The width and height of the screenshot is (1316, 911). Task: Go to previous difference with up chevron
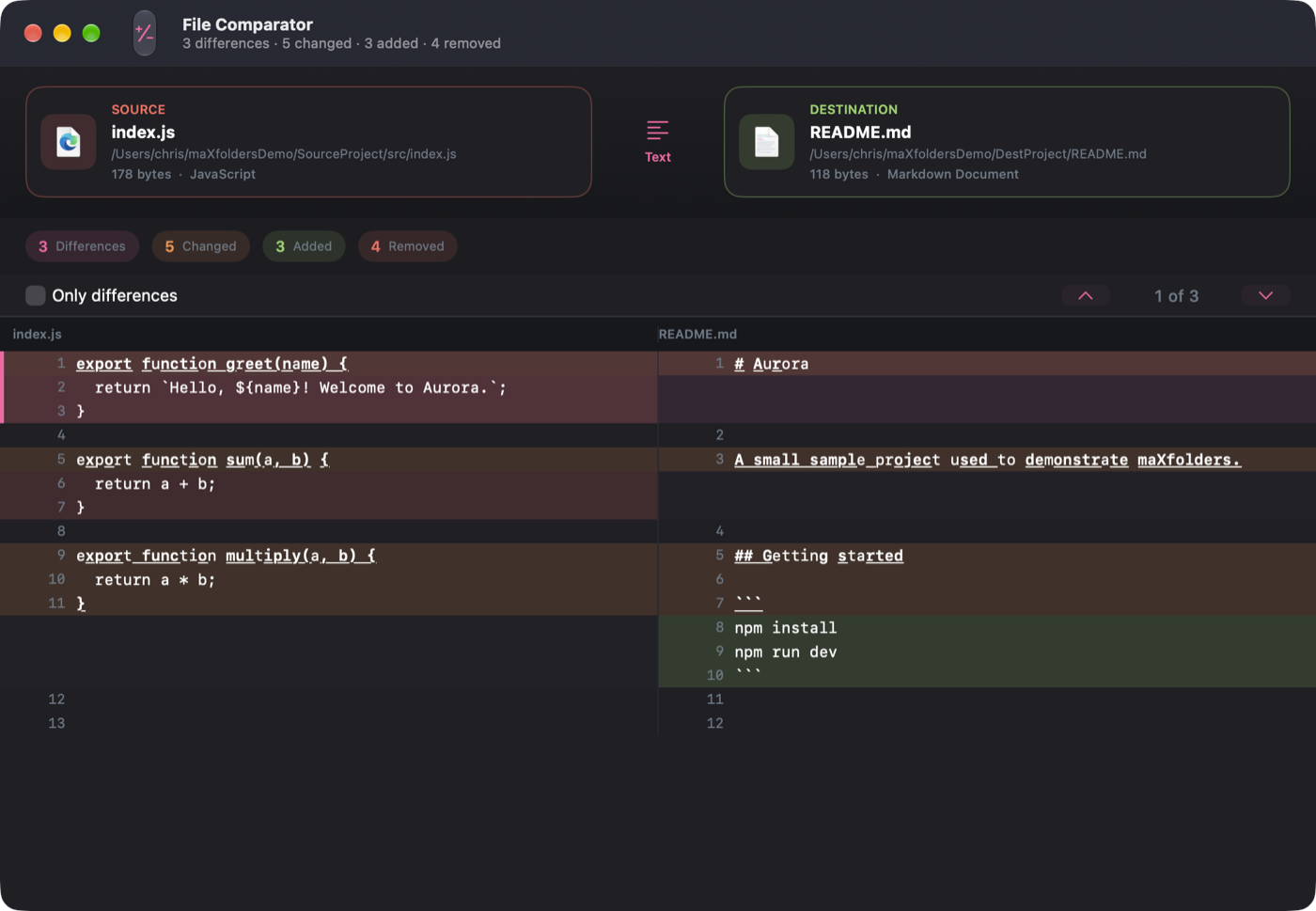(x=1086, y=295)
